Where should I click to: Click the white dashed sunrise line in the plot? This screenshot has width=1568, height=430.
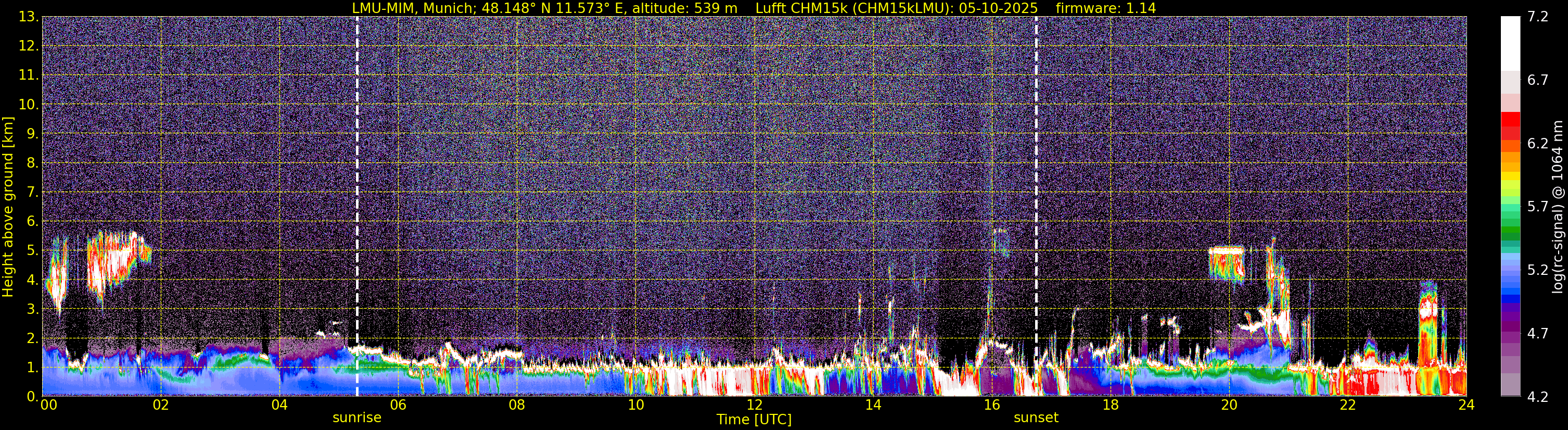coord(358,207)
